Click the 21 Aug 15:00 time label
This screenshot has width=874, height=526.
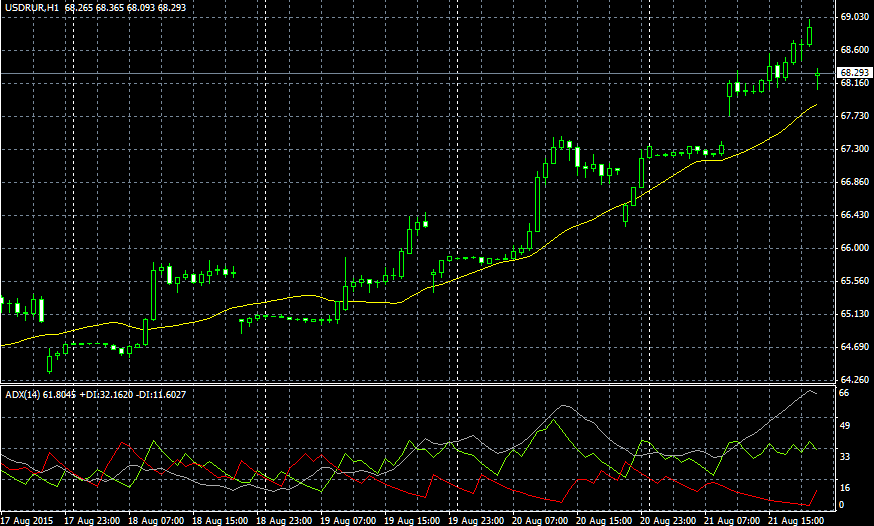click(797, 520)
